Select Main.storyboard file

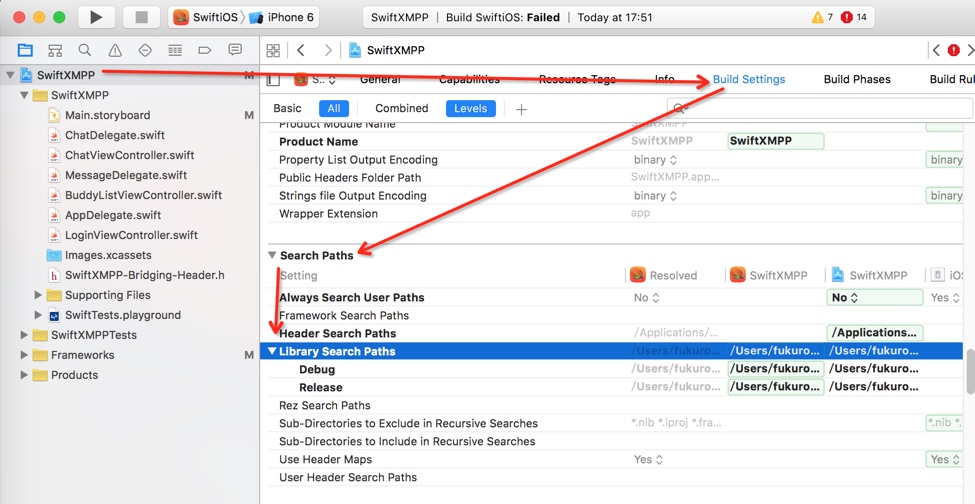point(108,115)
